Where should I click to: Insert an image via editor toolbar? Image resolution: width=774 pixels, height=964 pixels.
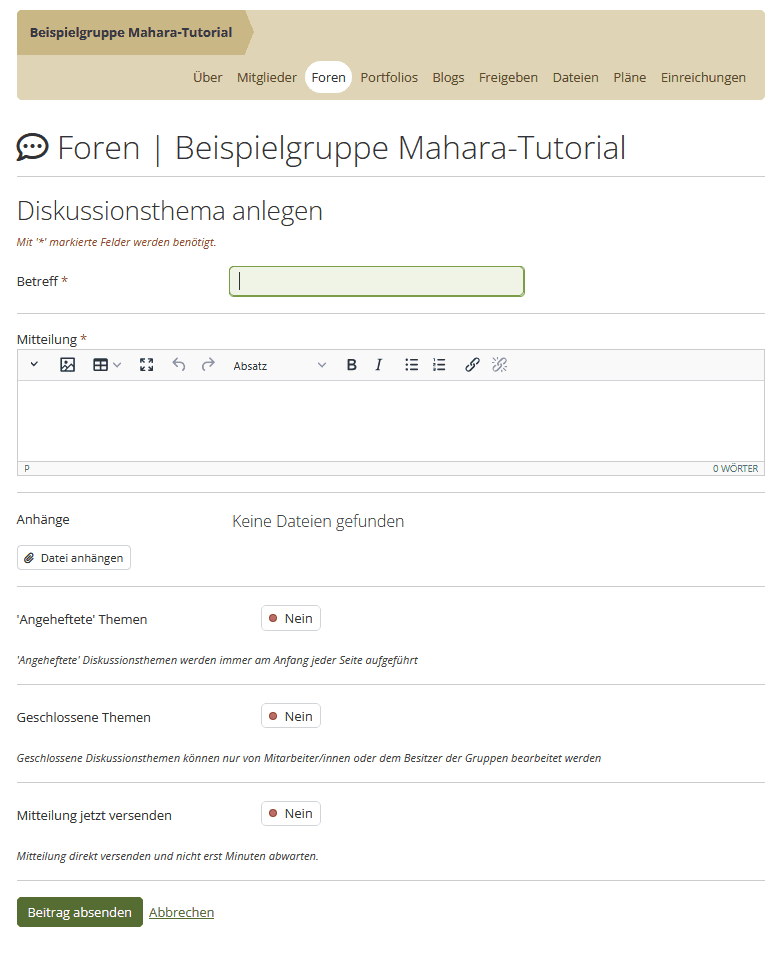pyautogui.click(x=68, y=365)
